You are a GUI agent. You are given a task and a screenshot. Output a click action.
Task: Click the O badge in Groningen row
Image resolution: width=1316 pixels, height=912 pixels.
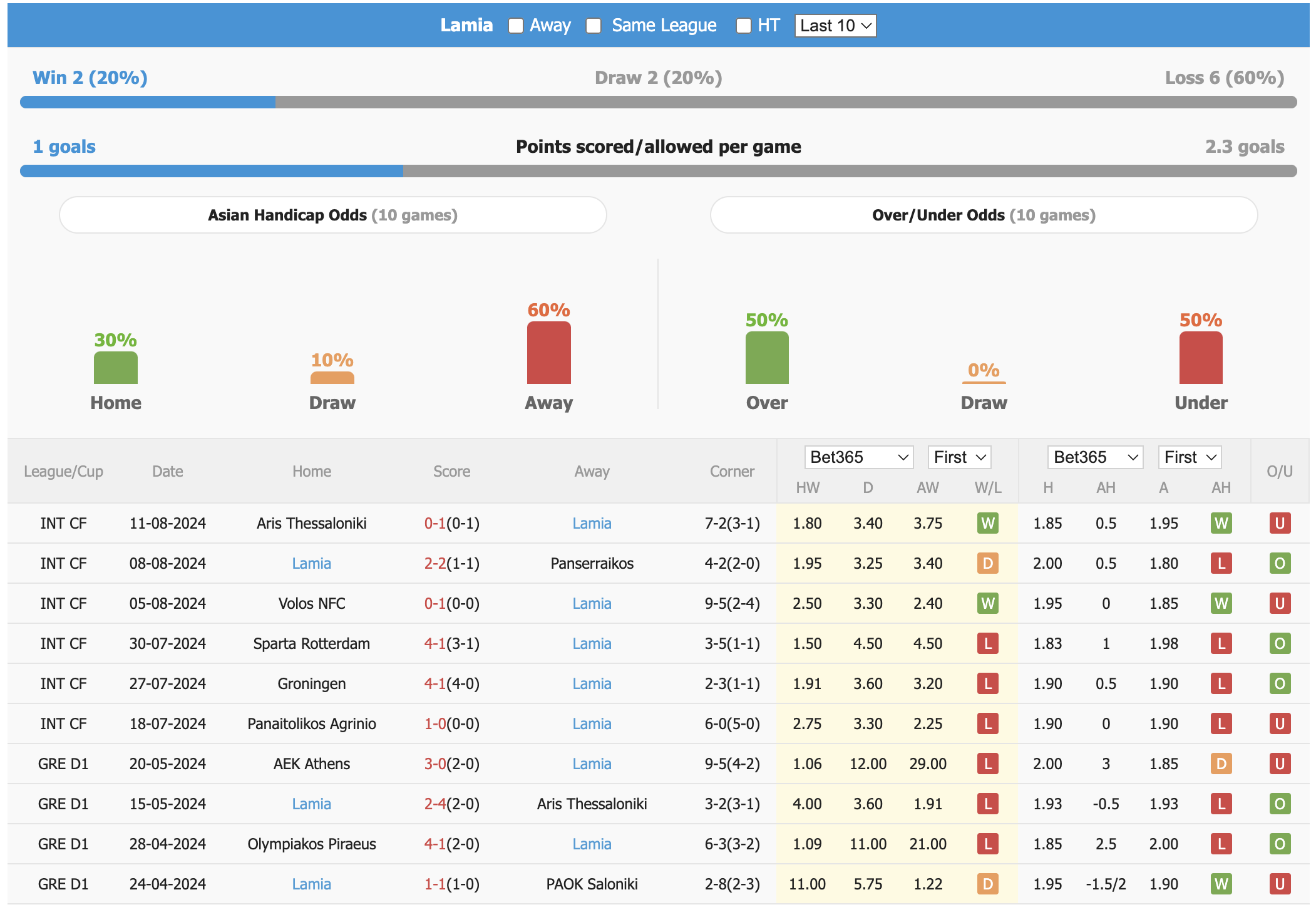point(1280,683)
